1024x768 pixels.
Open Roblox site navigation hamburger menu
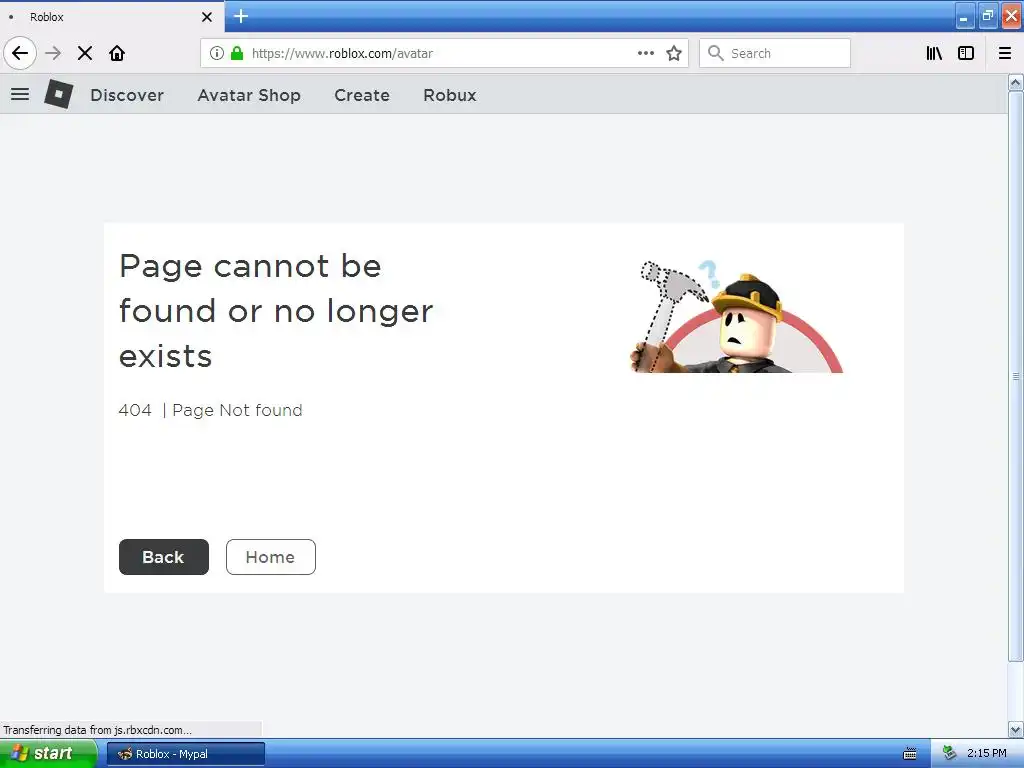coord(20,94)
